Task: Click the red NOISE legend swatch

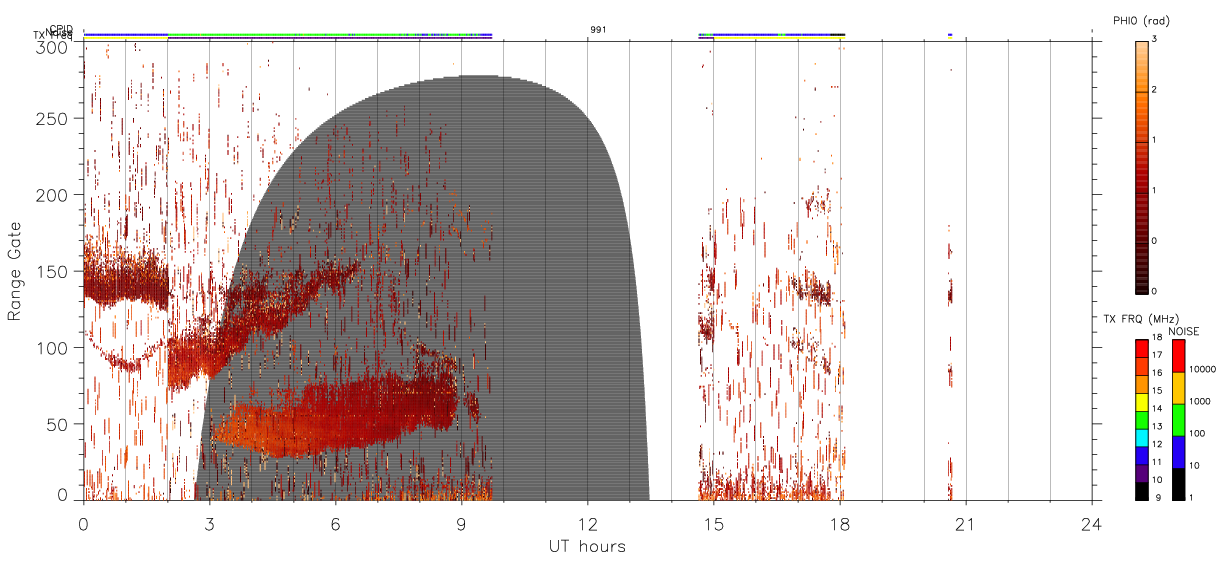Action: pyautogui.click(x=1178, y=356)
